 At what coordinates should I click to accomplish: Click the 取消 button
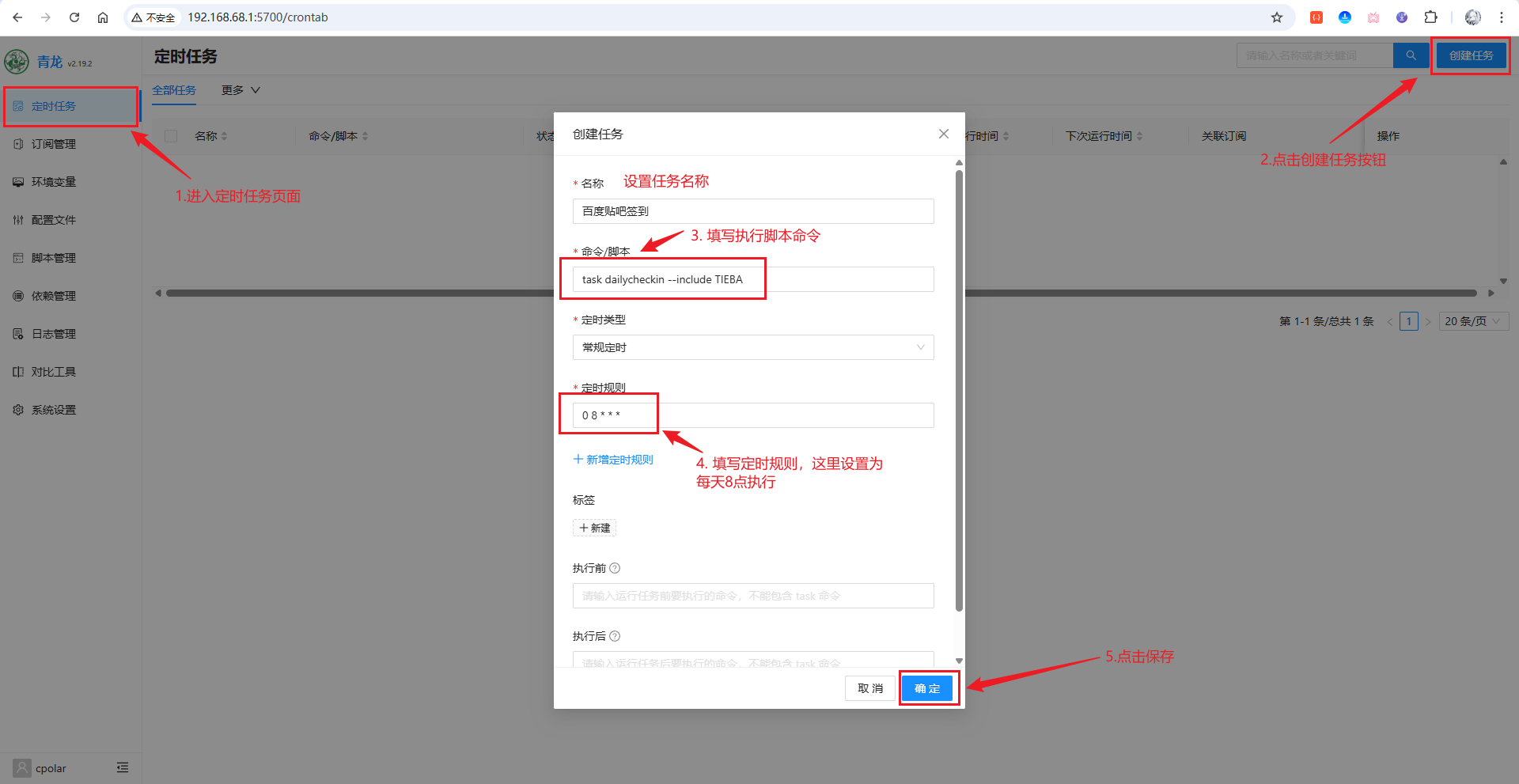[x=869, y=688]
